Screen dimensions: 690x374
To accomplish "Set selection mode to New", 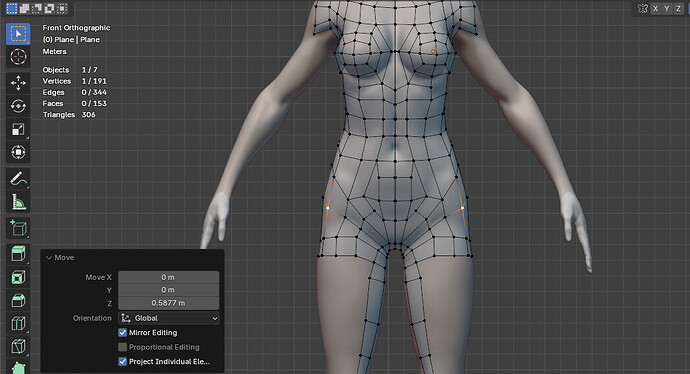I will click(12, 8).
